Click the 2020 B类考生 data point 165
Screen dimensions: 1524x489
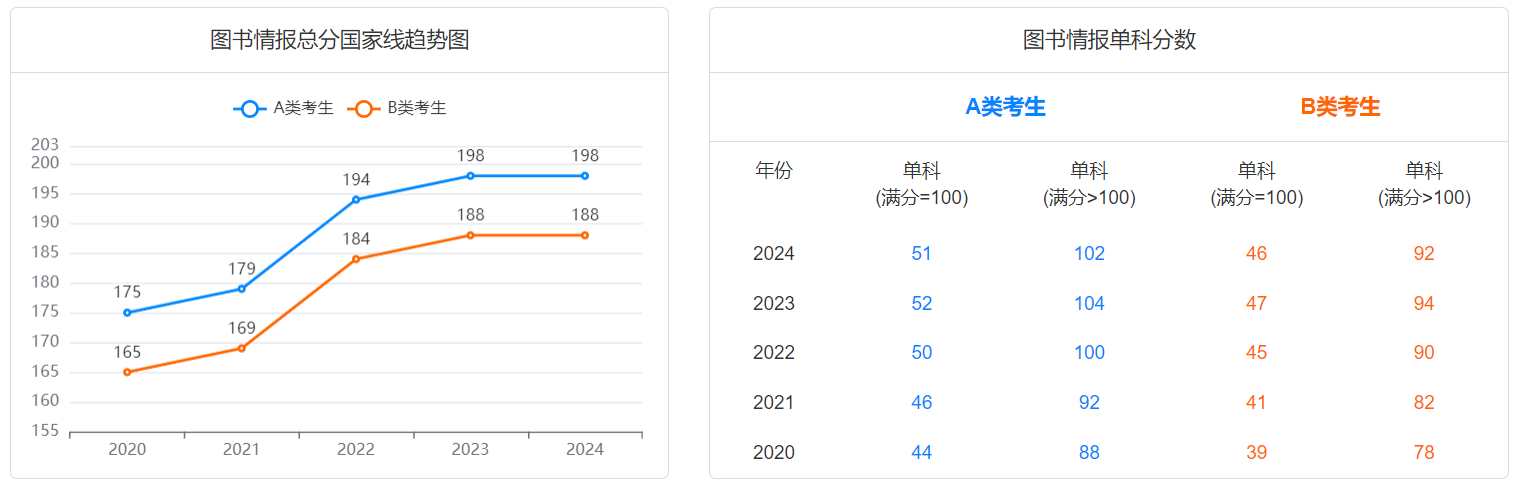[x=127, y=372]
